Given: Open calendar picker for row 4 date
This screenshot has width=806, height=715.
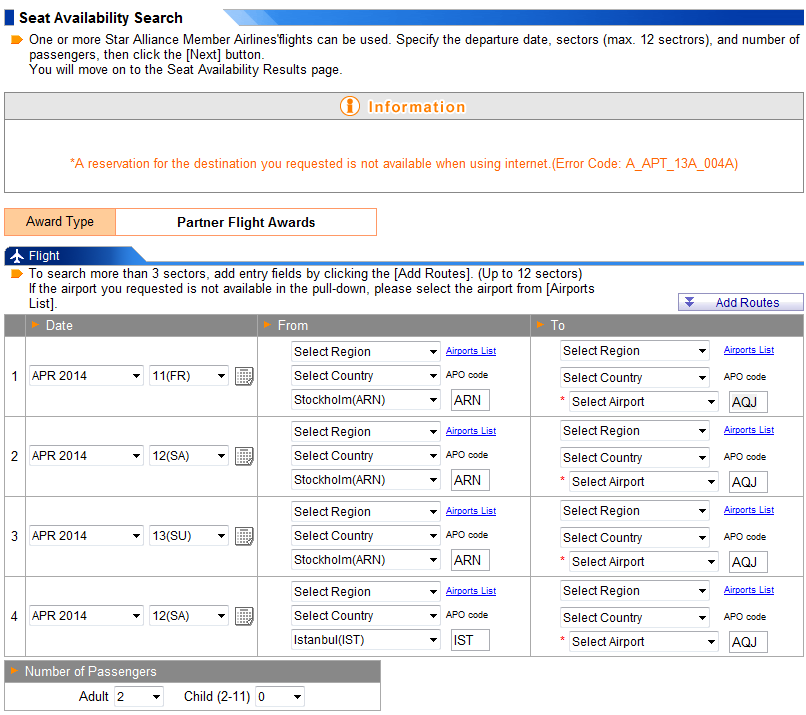Looking at the screenshot, I should tap(243, 616).
